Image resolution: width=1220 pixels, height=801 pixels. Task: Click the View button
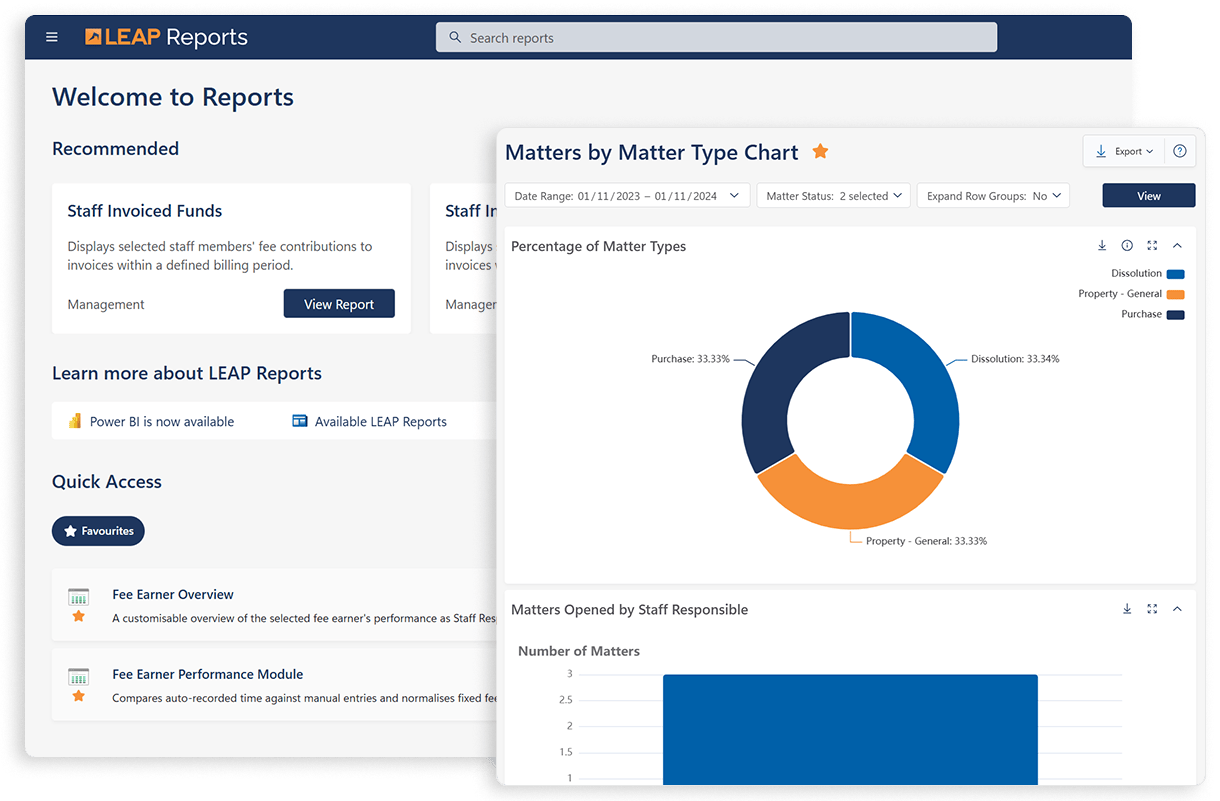tap(1149, 196)
